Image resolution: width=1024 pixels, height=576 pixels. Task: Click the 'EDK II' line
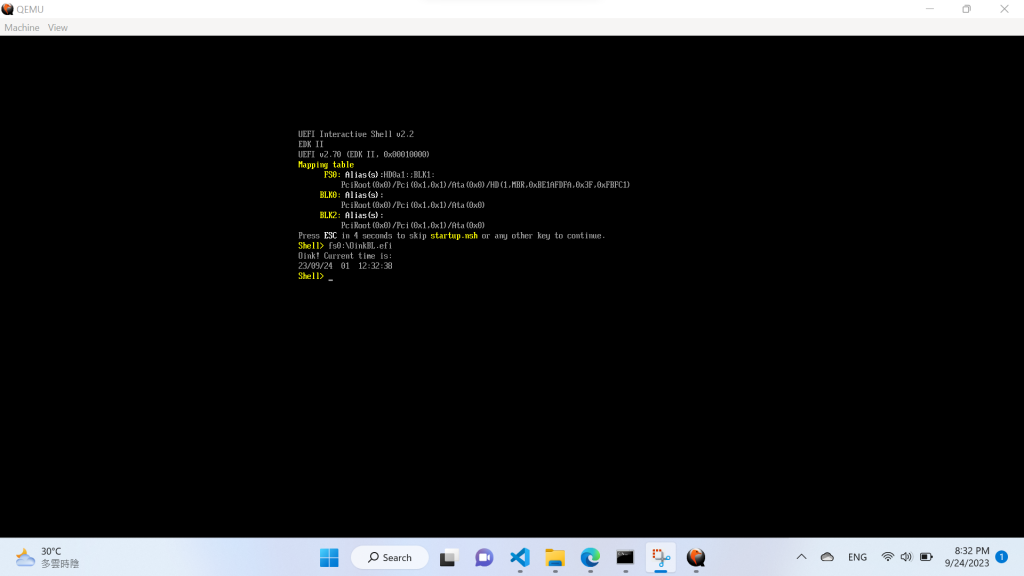[310, 144]
